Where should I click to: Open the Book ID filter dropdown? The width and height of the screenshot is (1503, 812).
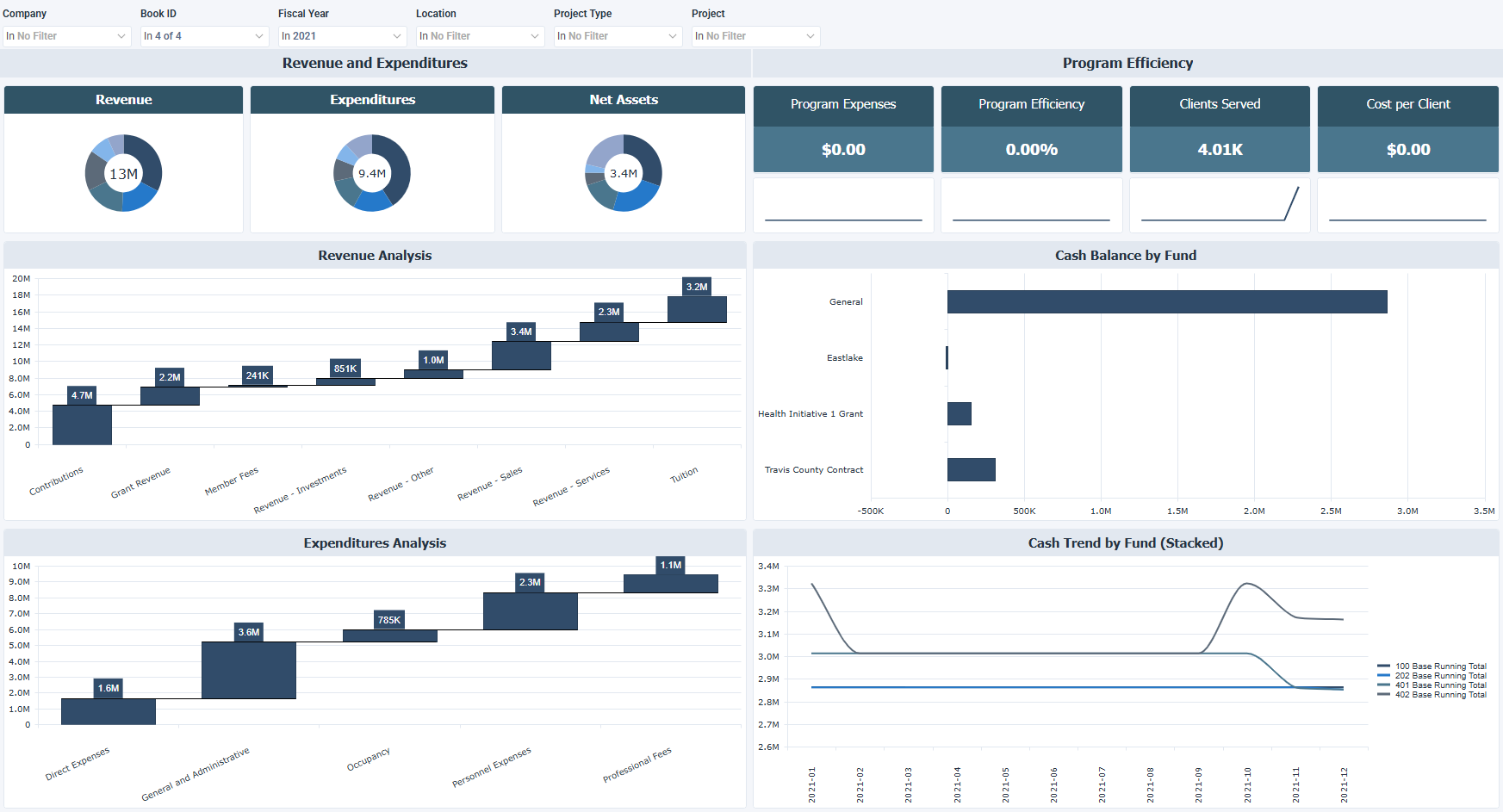tap(204, 36)
